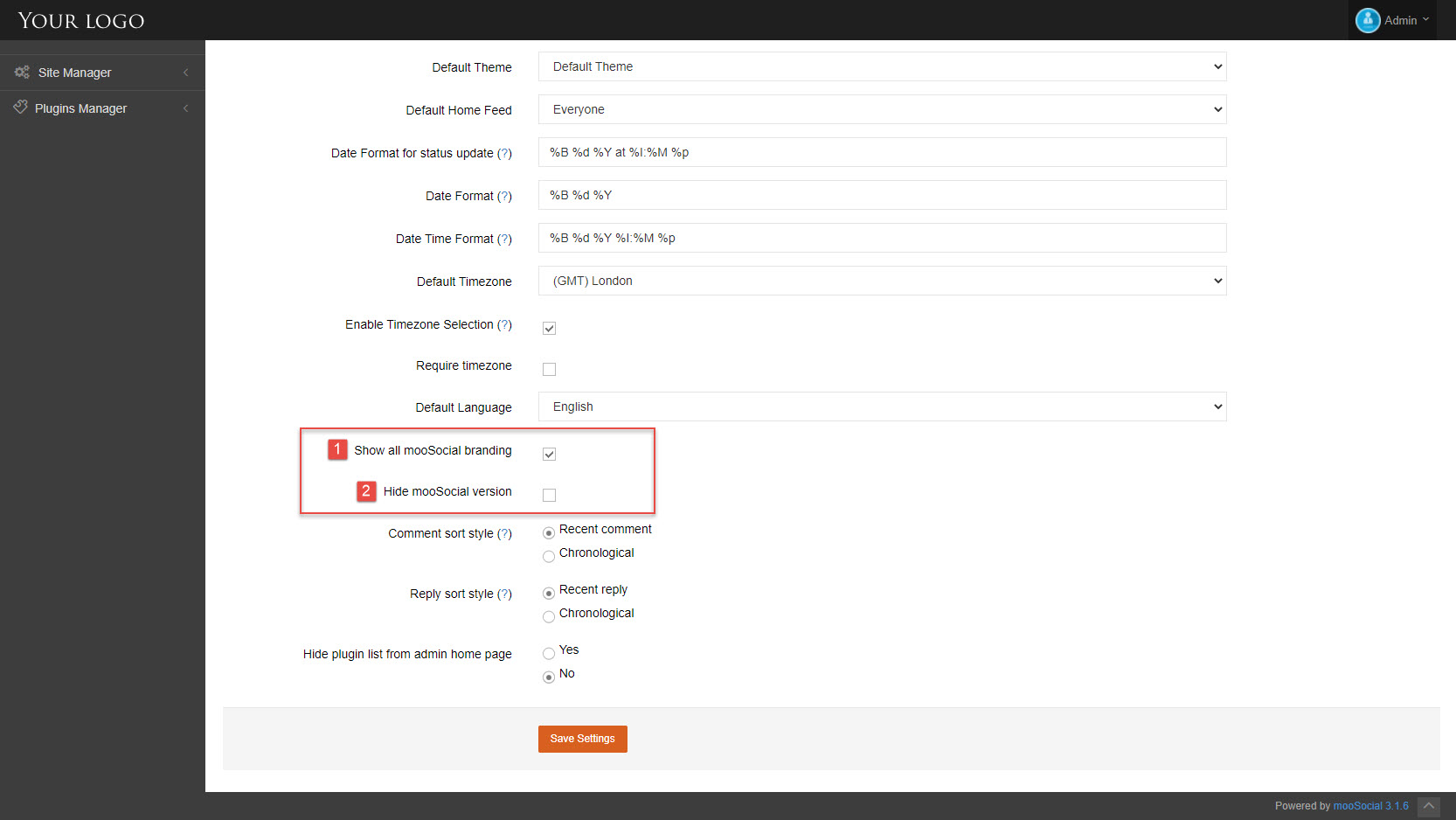
Task: Click the Powered by footer text
Action: coord(1302,806)
